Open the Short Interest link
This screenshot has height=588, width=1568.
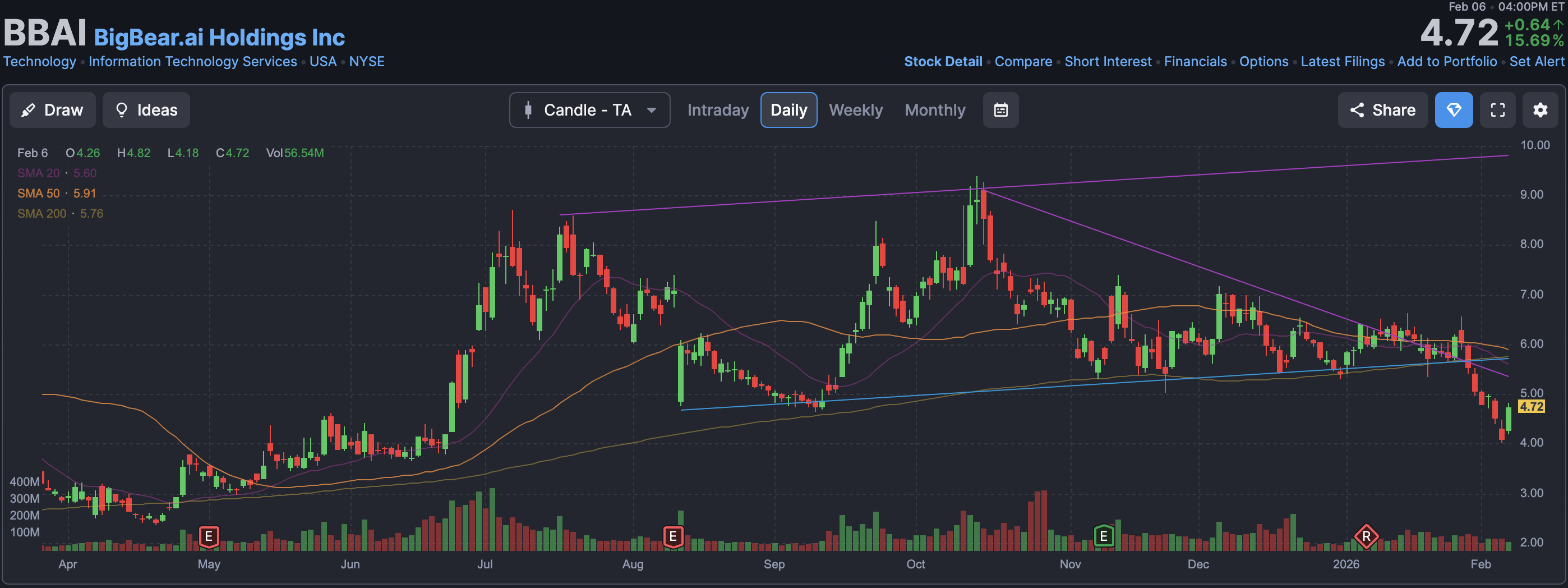pyautogui.click(x=1108, y=62)
